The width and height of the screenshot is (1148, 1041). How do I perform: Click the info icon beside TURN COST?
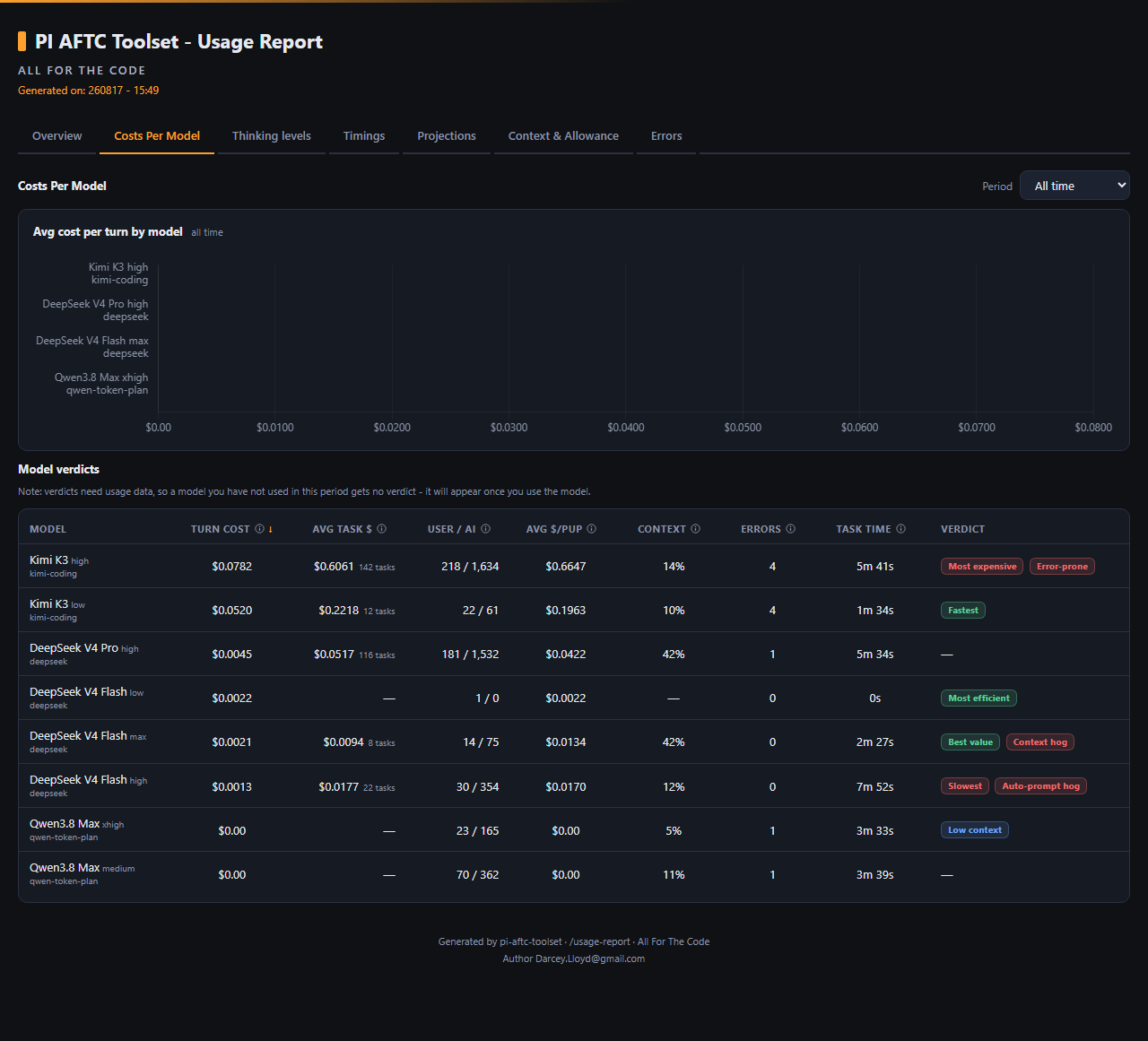pos(259,529)
